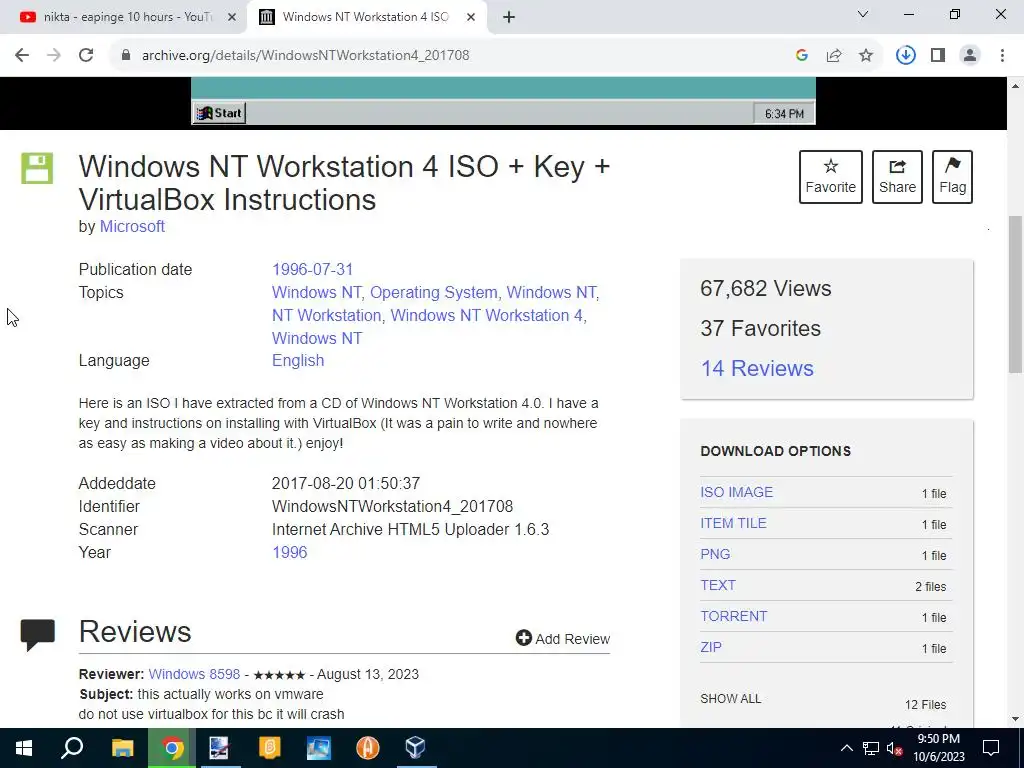The height and width of the screenshot is (768, 1024).
Task: Open the English language link
Action: coord(298,360)
